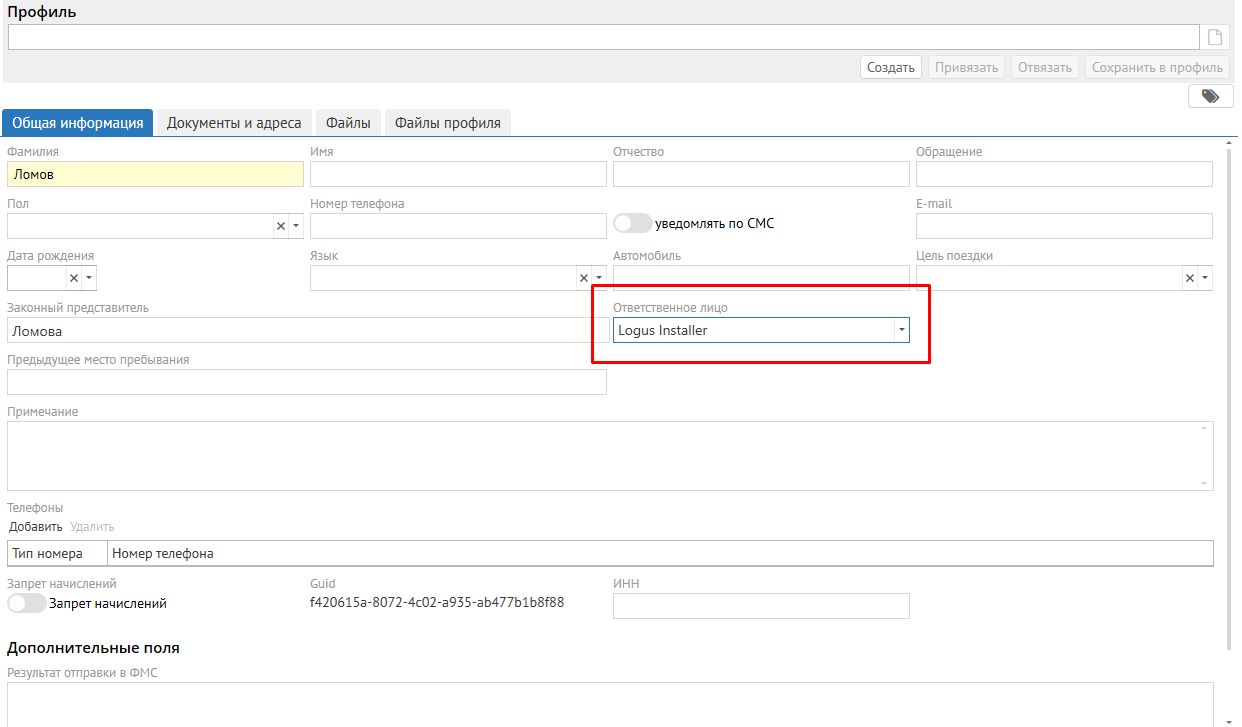This screenshot has height=727, width=1242.
Task: Switch to the Документы и адреса tab
Action: click(x=234, y=123)
